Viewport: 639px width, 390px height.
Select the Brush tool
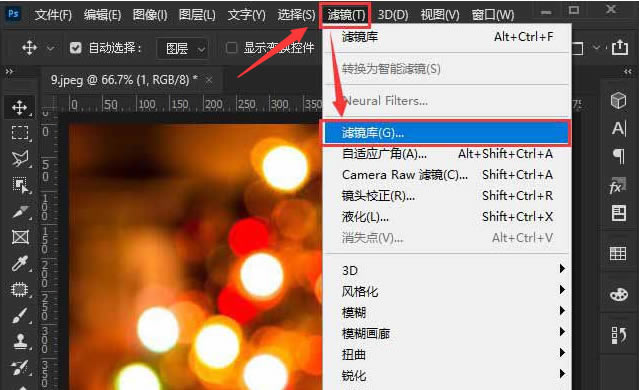coord(20,315)
